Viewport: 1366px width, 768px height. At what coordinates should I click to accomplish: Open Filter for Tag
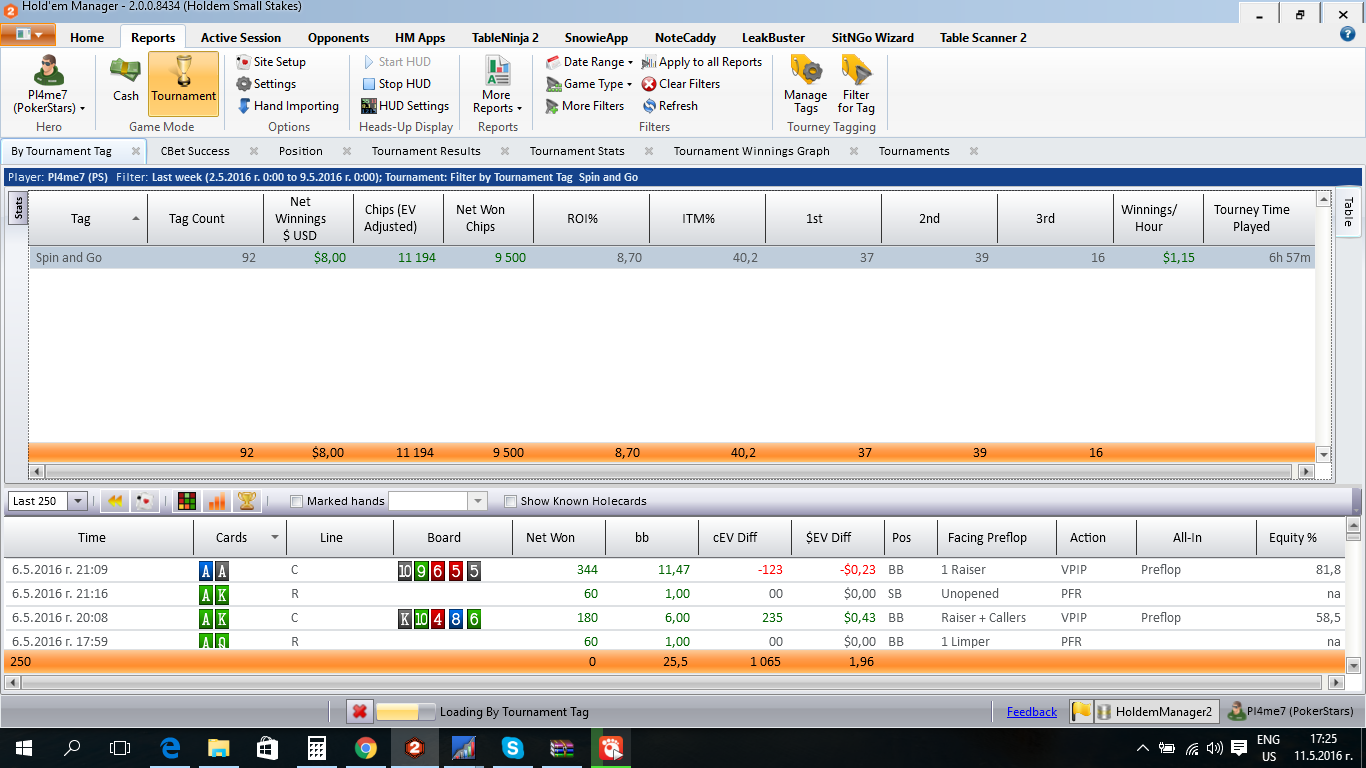pyautogui.click(x=856, y=84)
